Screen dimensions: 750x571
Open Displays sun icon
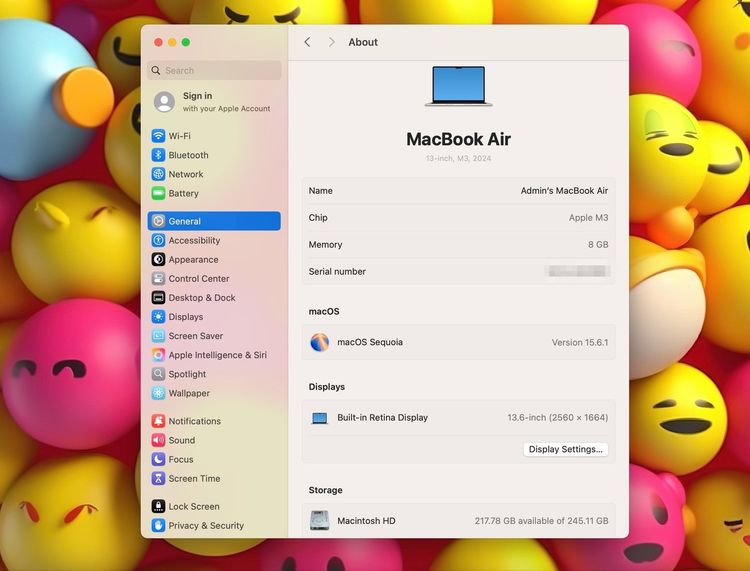point(158,317)
